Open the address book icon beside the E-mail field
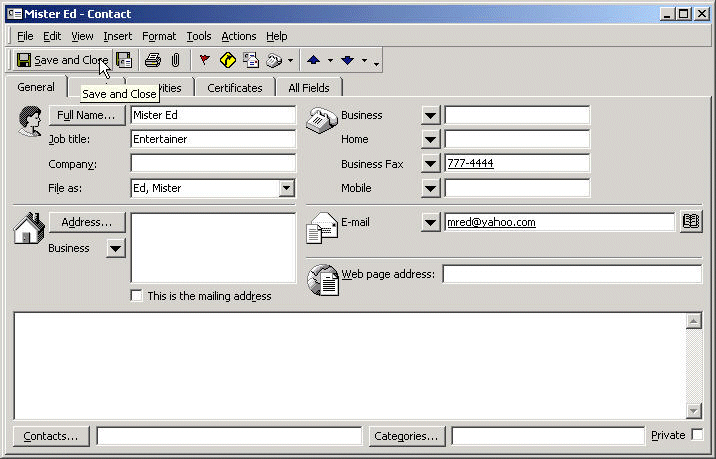 coord(690,222)
